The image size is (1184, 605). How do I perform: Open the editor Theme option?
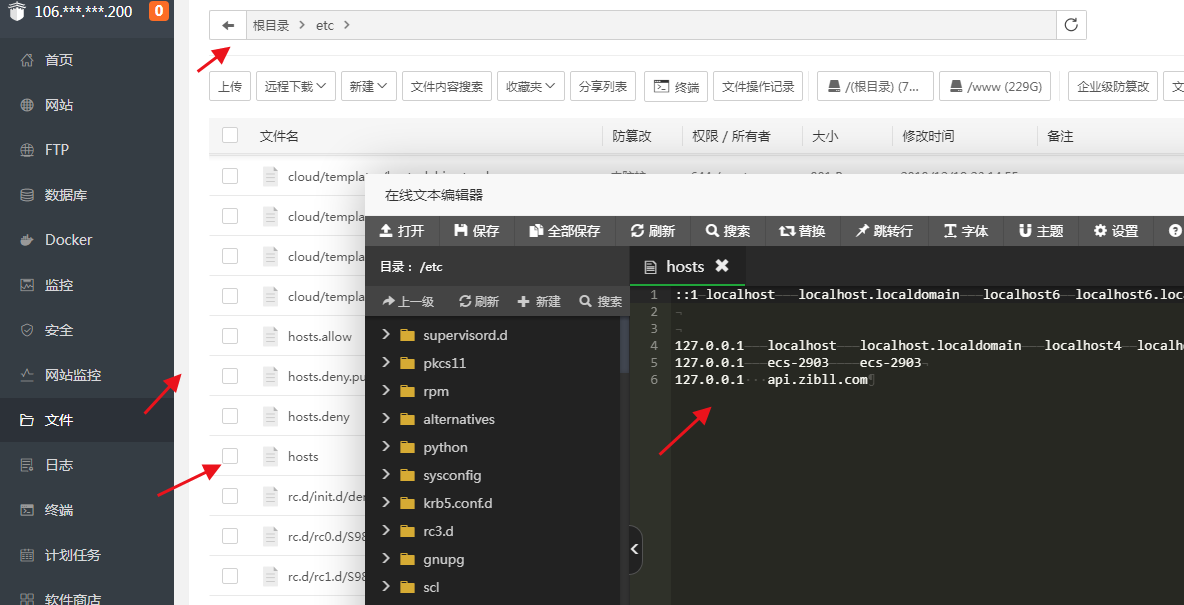pyautogui.click(x=1041, y=231)
